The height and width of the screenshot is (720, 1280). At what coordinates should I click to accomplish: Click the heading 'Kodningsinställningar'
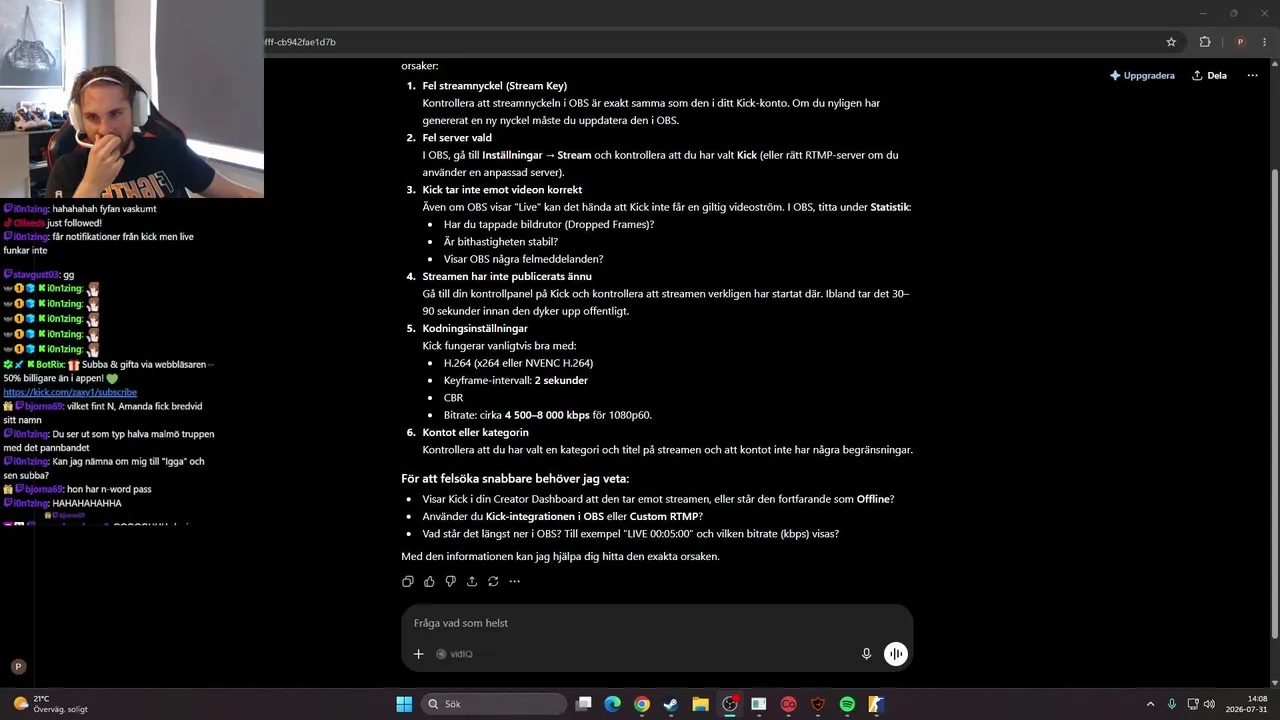[x=475, y=328]
